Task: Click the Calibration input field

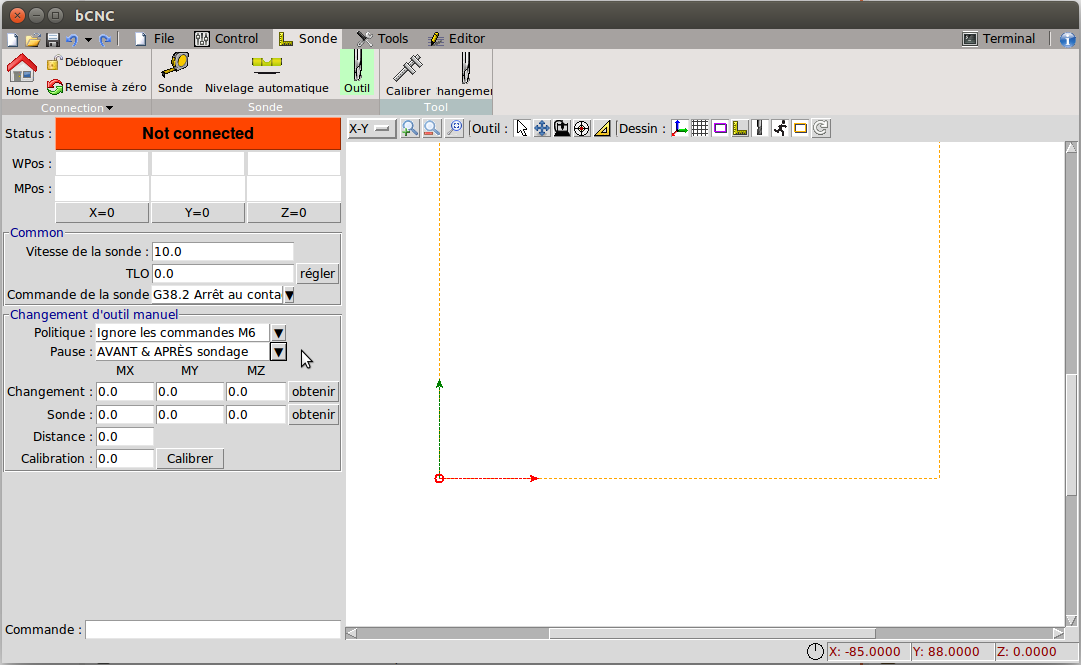Action: [125, 458]
